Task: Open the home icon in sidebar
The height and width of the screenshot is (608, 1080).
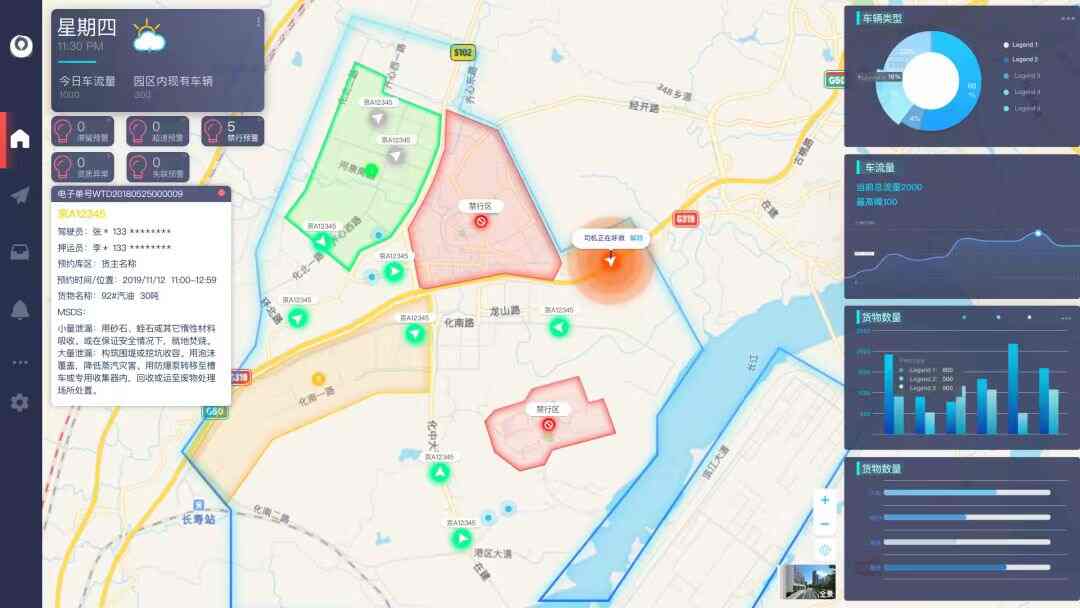Action: point(20,139)
